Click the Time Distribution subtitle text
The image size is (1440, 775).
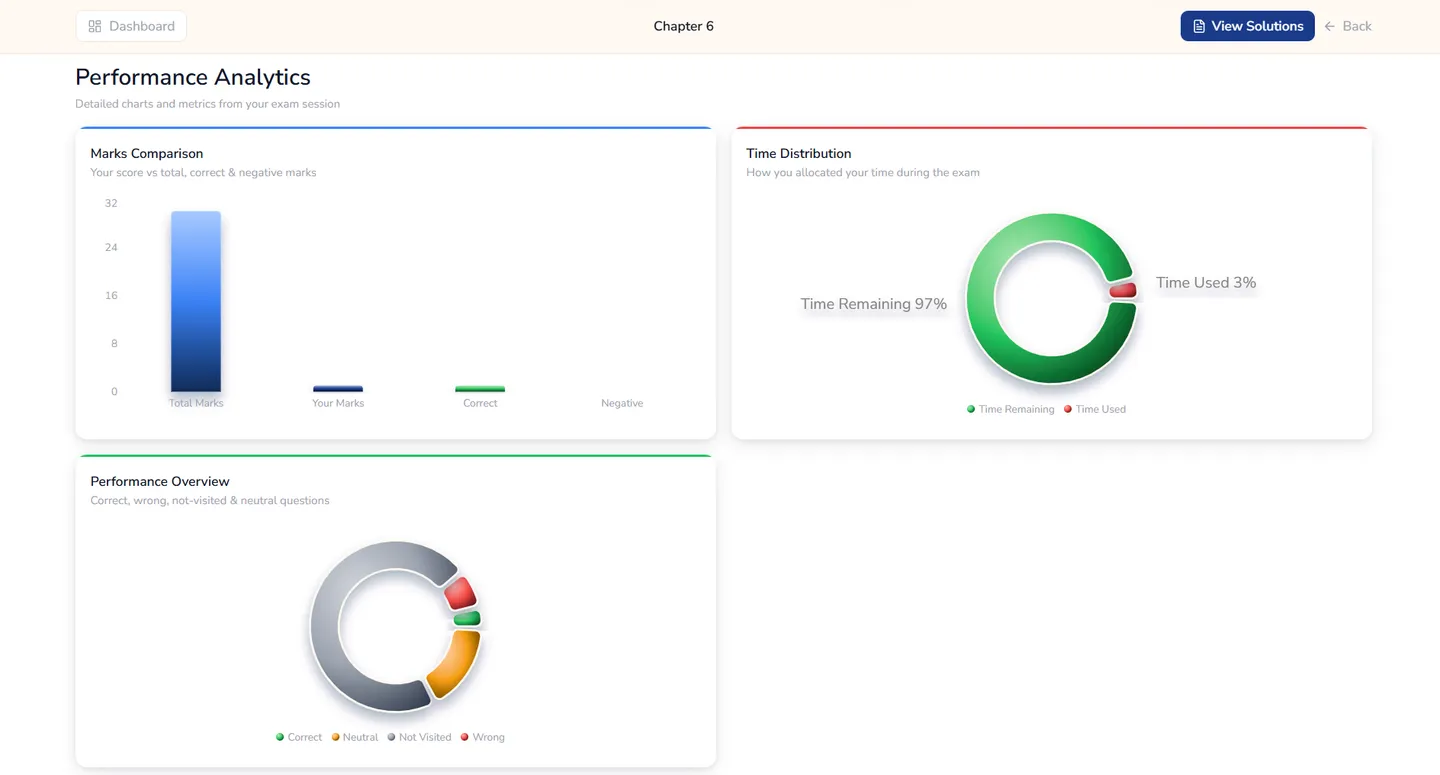point(863,173)
